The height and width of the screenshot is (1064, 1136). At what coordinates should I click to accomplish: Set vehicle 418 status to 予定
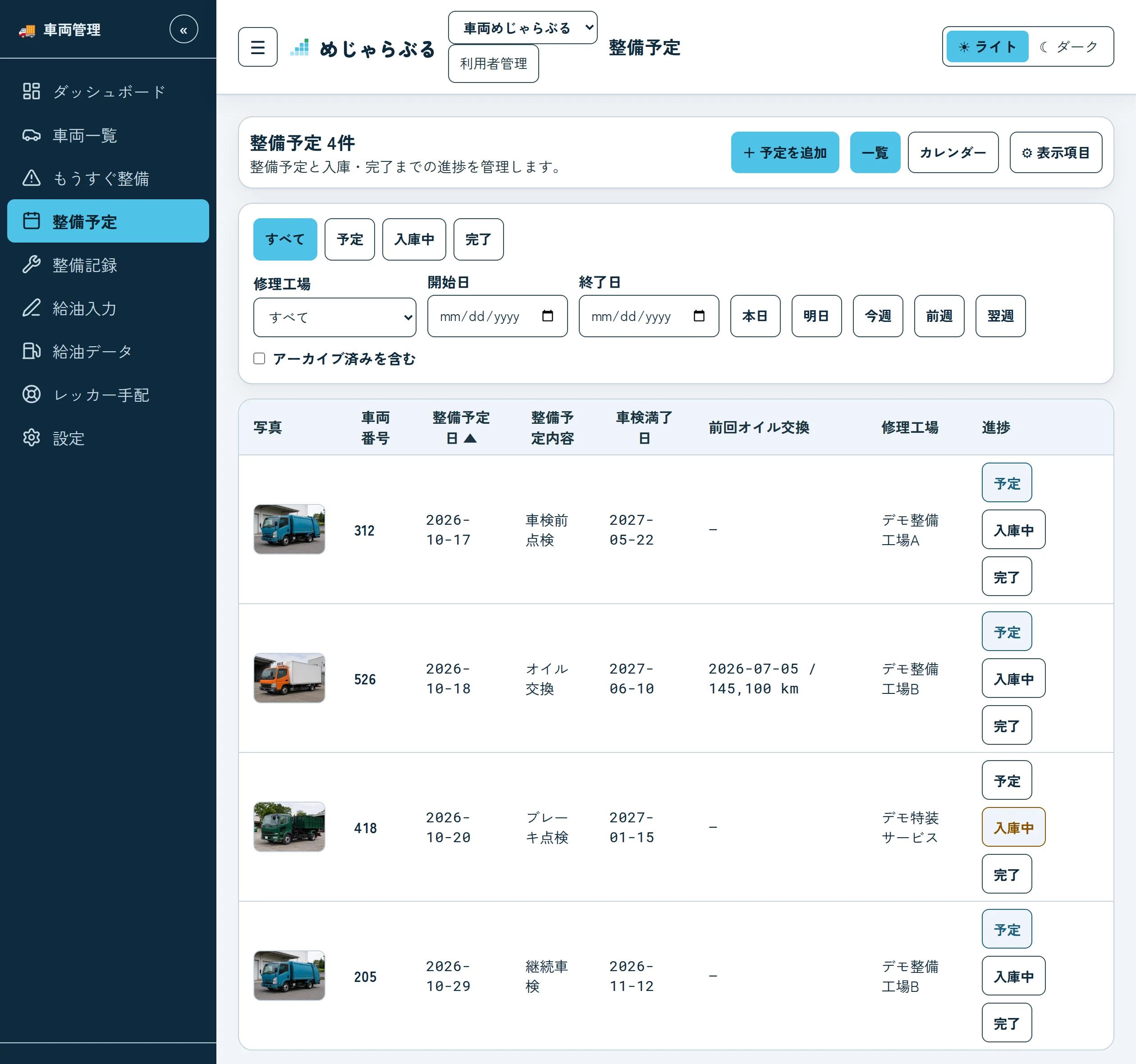point(1006,780)
